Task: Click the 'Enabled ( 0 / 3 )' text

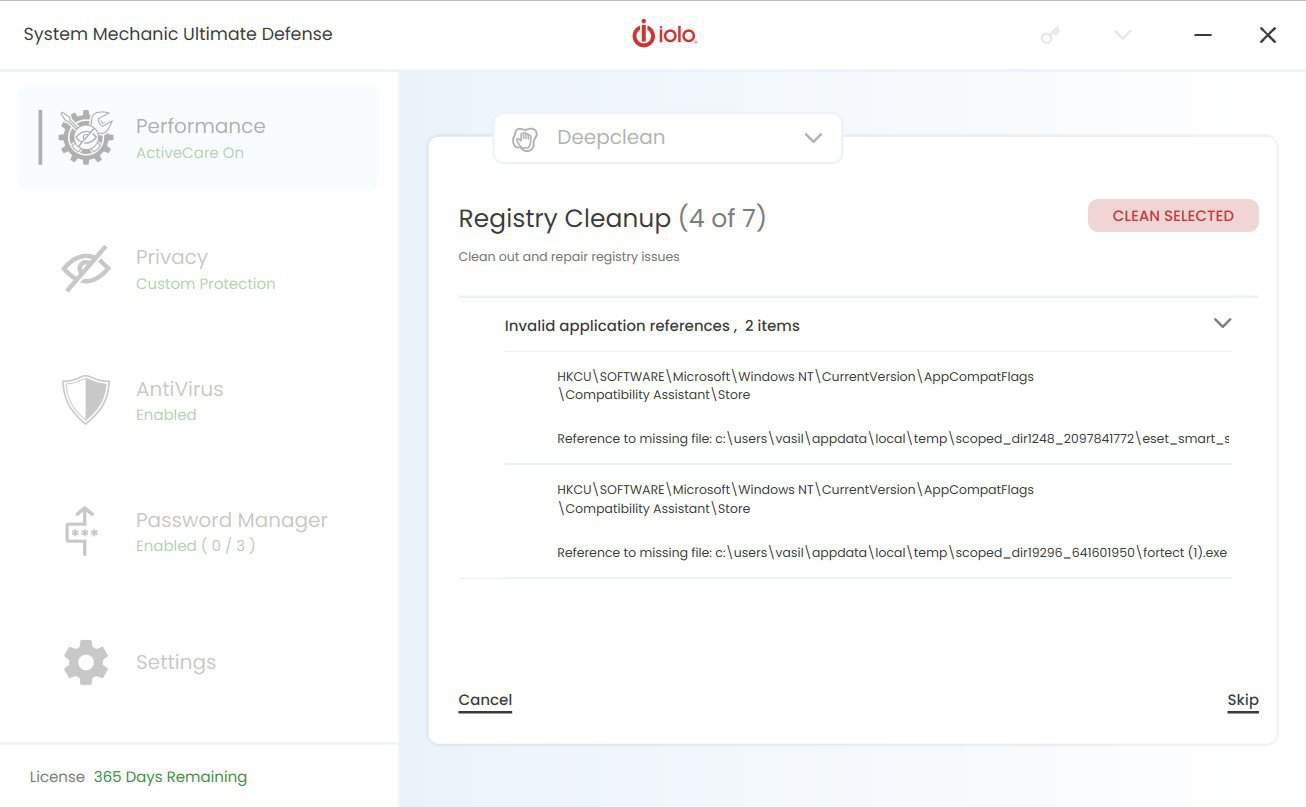Action: point(196,546)
